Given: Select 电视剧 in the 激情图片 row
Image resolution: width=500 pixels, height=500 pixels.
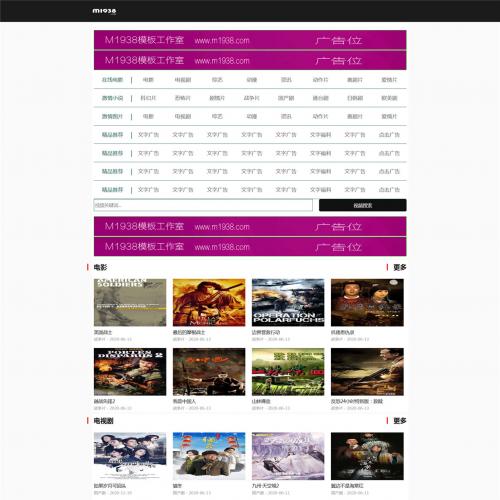Looking at the screenshot, I should pos(183,116).
